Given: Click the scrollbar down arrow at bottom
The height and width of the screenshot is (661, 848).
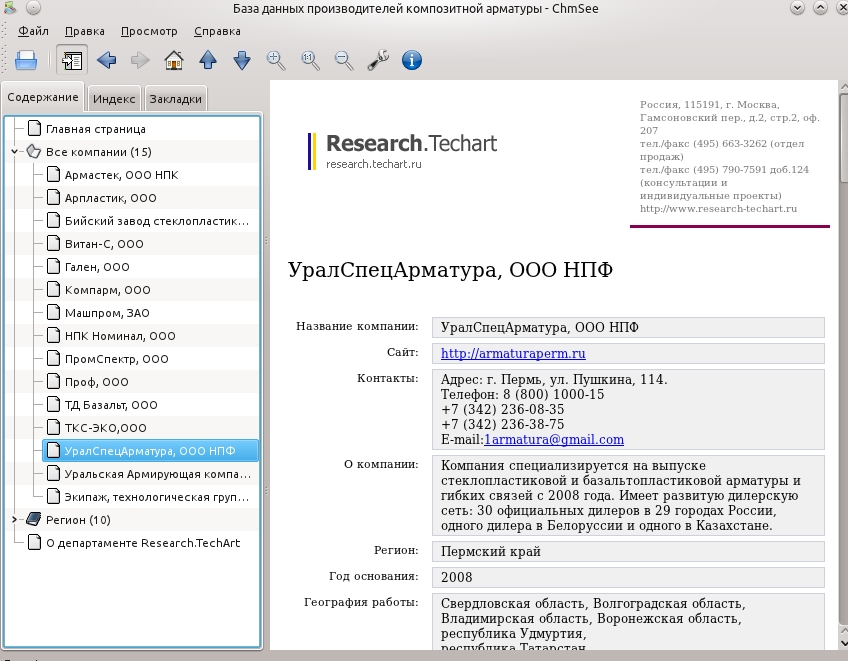Looking at the screenshot, I should point(843,643).
